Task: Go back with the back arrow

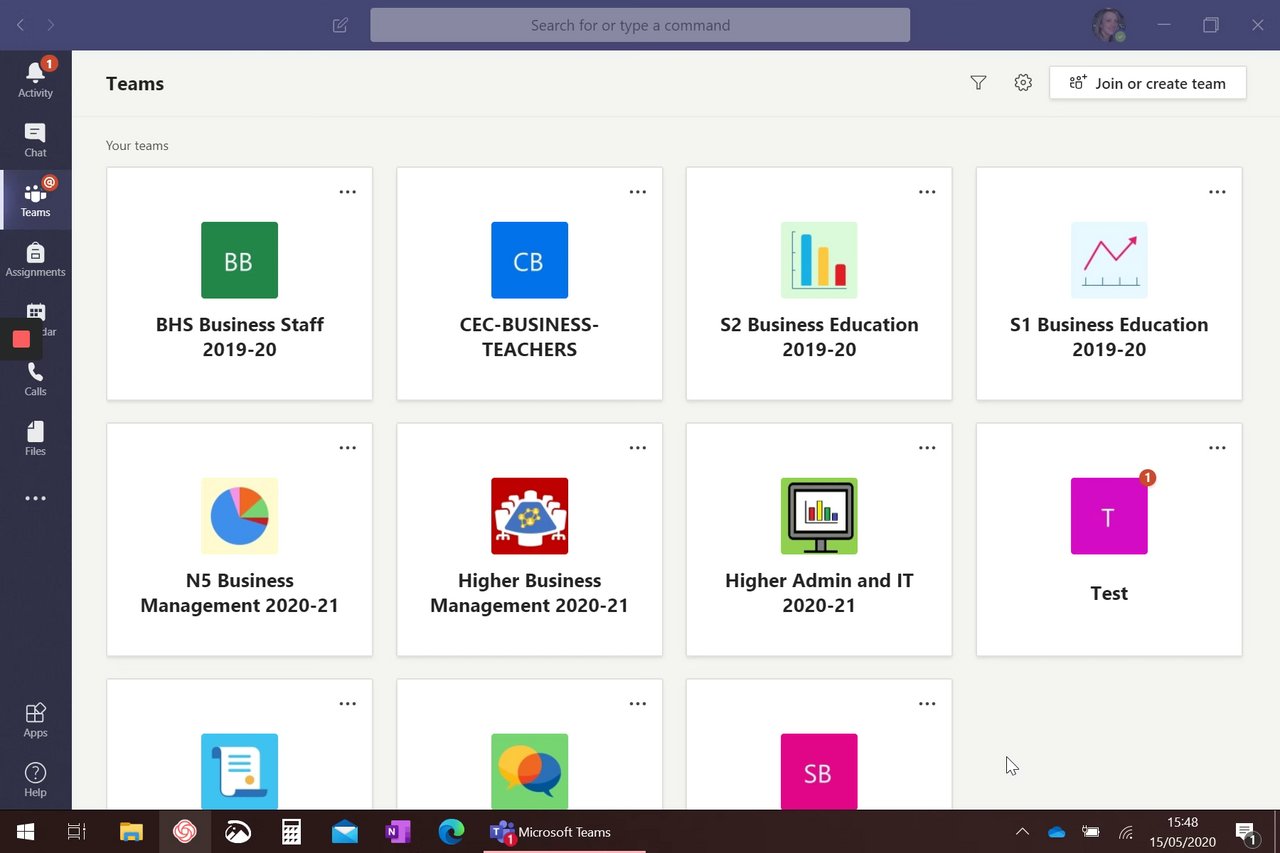Action: (21, 25)
